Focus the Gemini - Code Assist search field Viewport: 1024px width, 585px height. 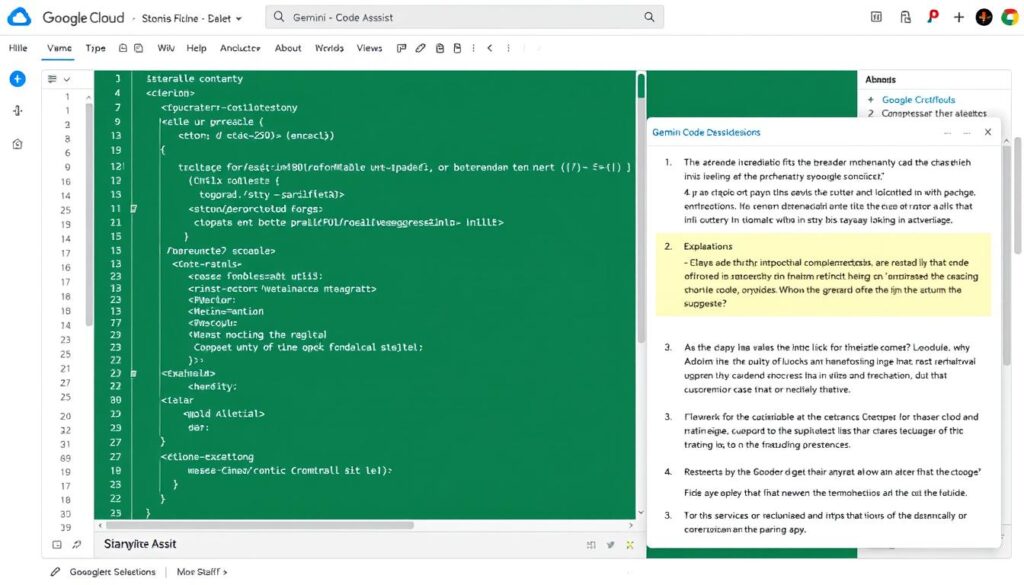(x=464, y=18)
